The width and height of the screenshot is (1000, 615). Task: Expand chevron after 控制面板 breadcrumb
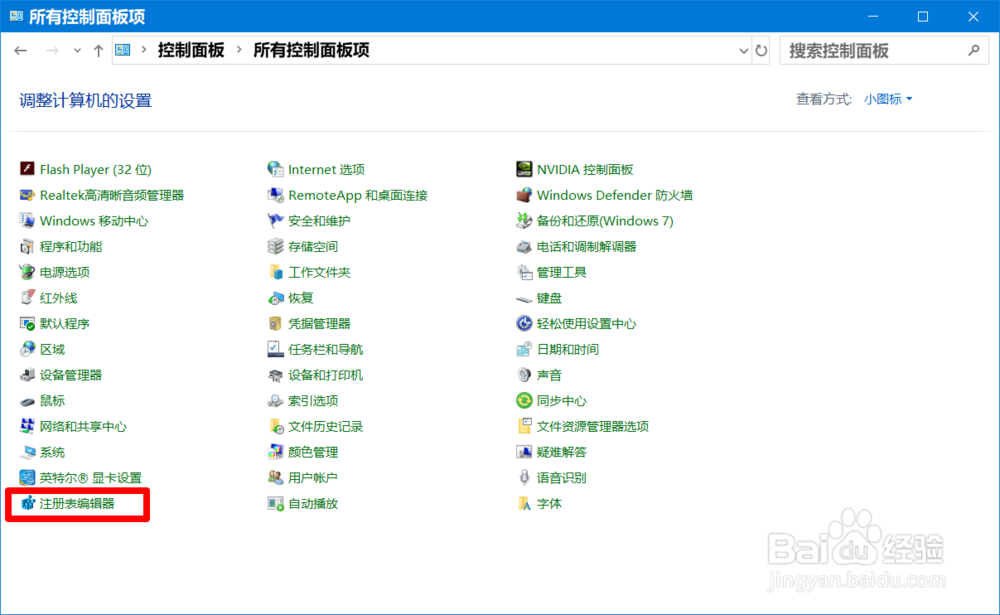click(x=239, y=50)
